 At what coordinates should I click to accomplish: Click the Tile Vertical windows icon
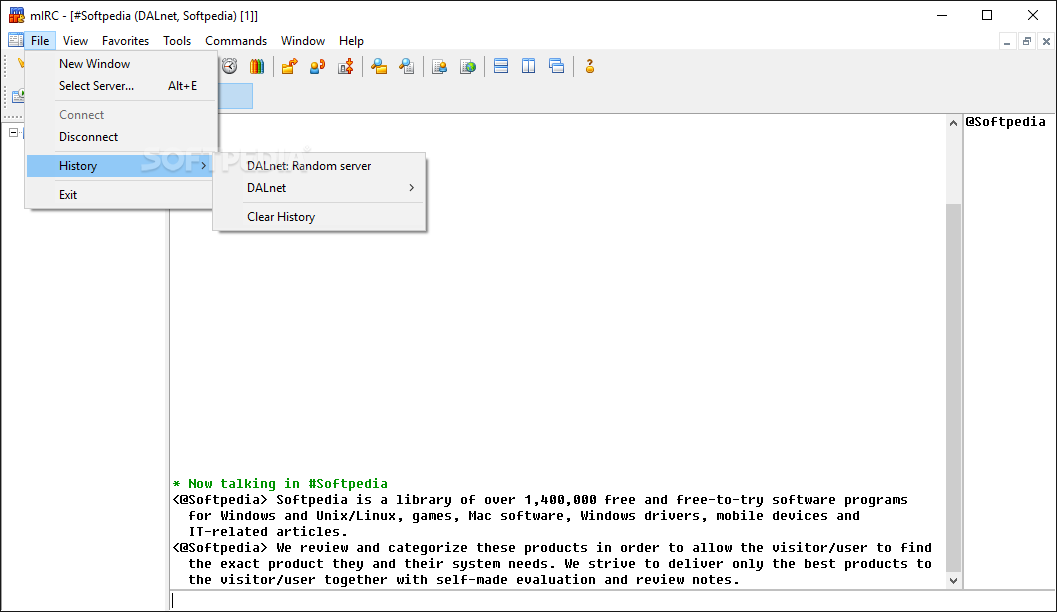click(x=528, y=66)
